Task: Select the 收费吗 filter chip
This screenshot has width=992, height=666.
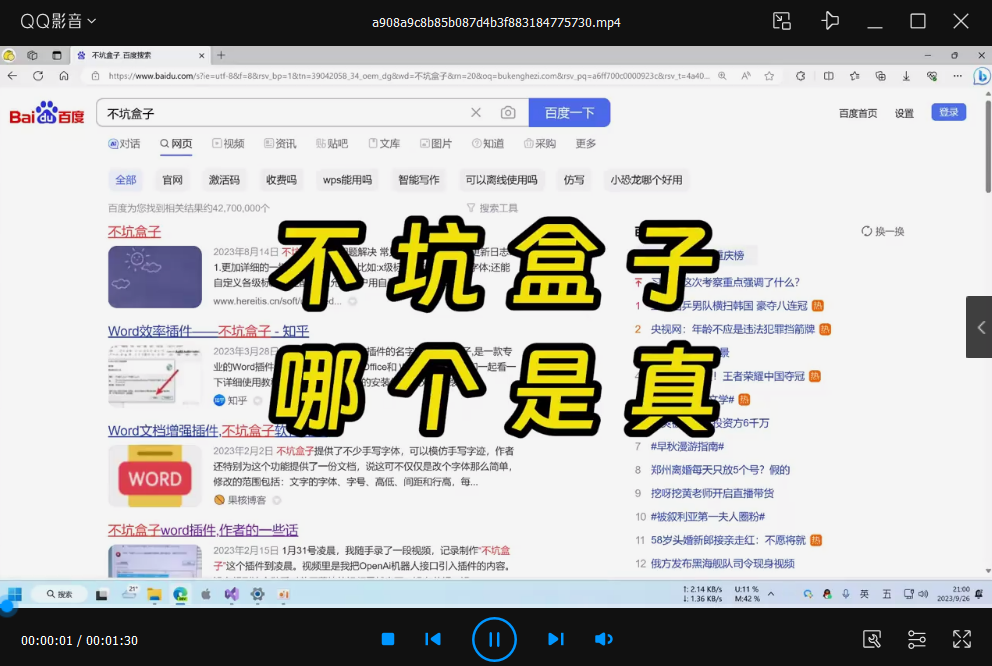Action: pos(281,180)
